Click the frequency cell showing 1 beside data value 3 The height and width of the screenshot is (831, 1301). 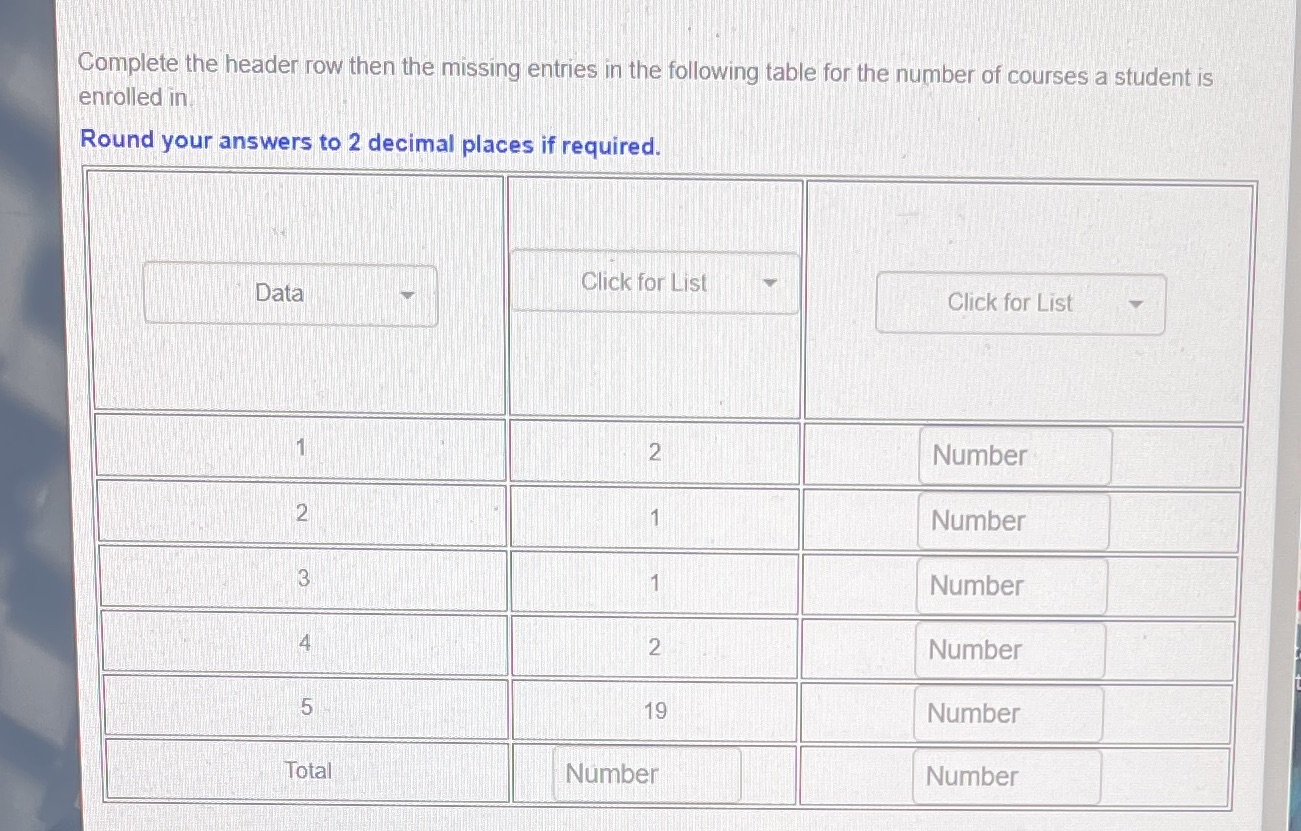coord(654,582)
